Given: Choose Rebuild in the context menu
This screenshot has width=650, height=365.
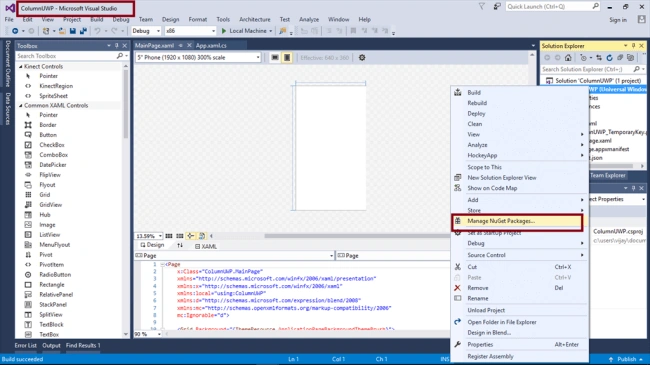Looking at the screenshot, I should [x=520, y=103].
